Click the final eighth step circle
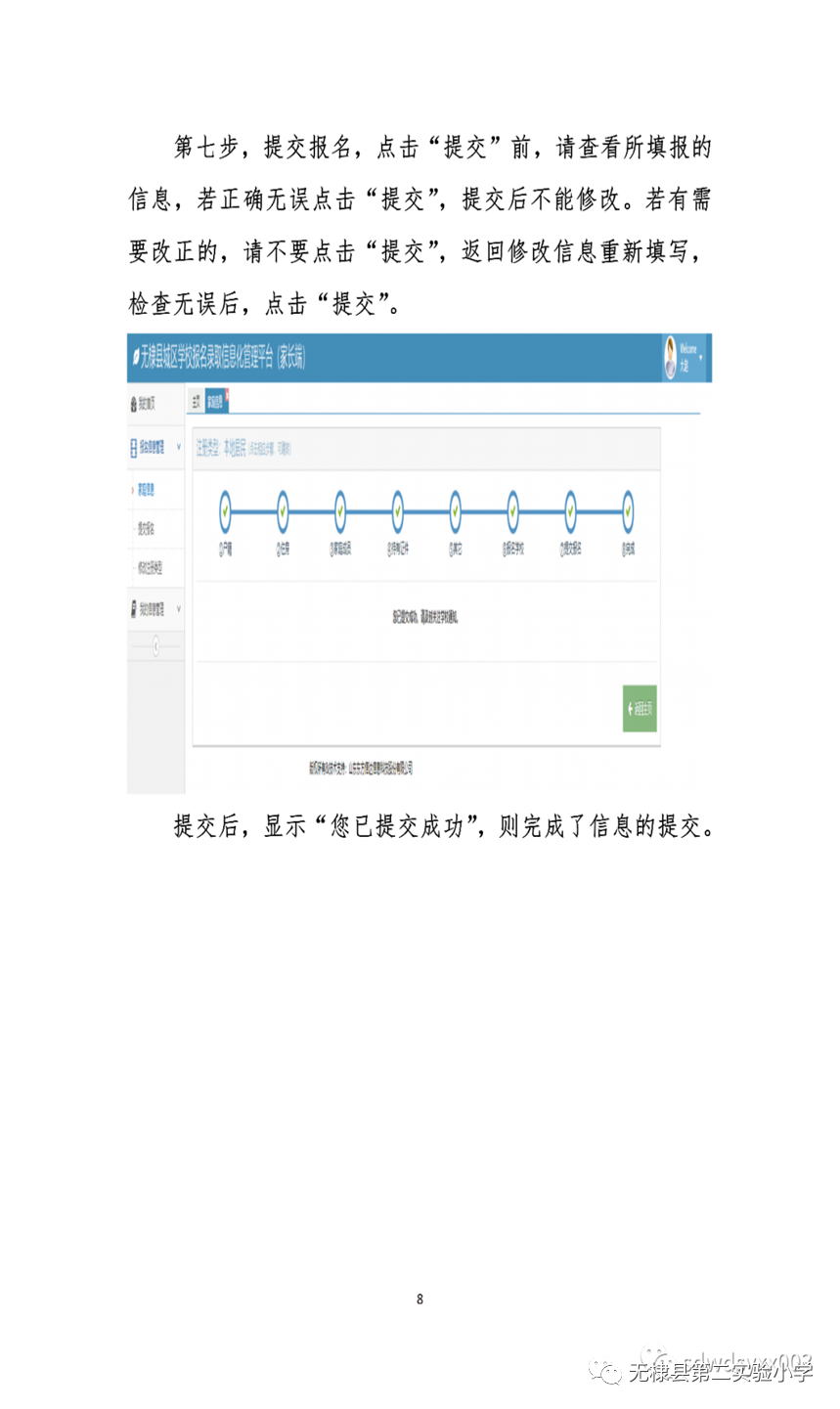Screen dimensions: 840x1409 tap(628, 510)
